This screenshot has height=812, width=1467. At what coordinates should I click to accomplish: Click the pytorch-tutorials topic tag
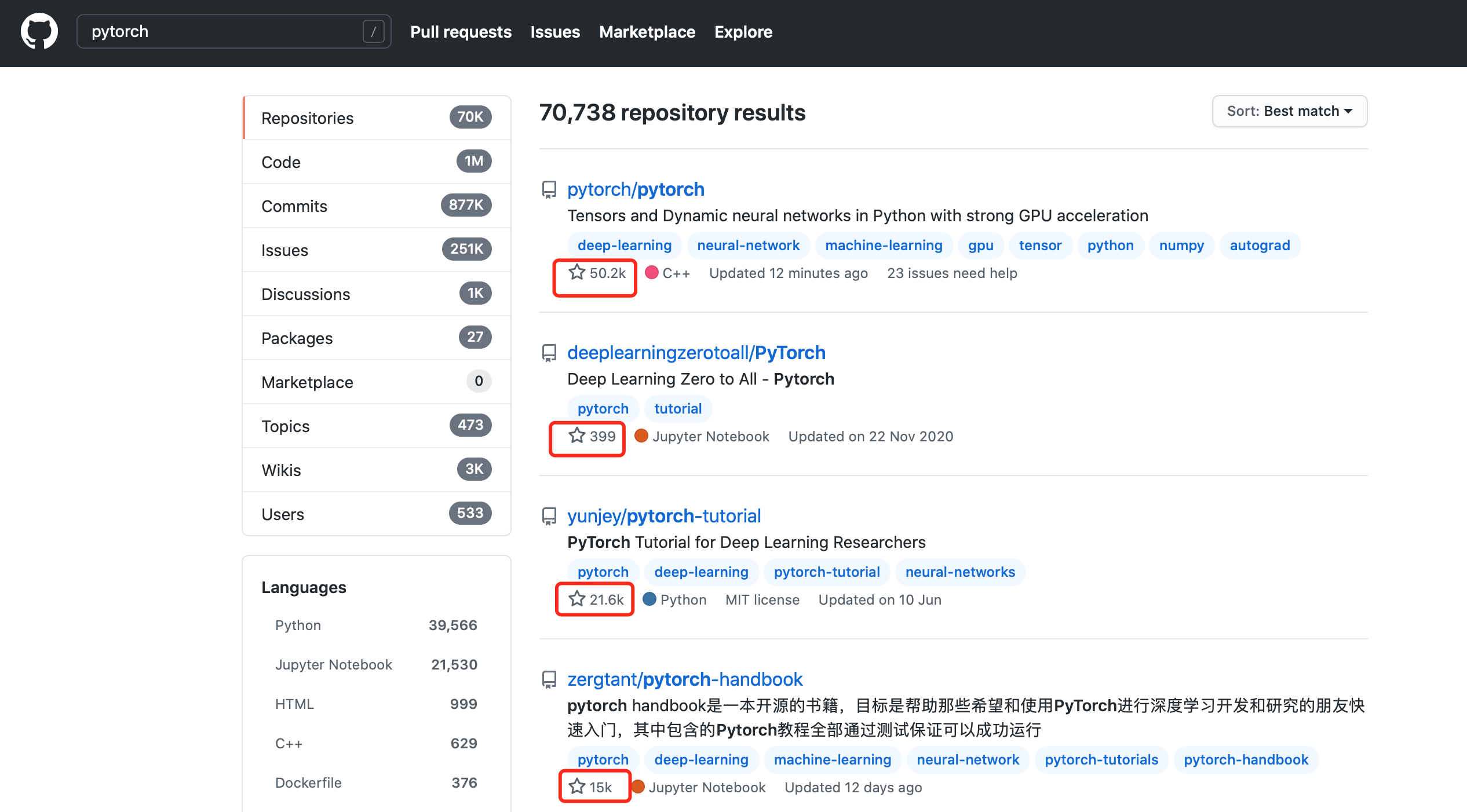coord(1102,760)
